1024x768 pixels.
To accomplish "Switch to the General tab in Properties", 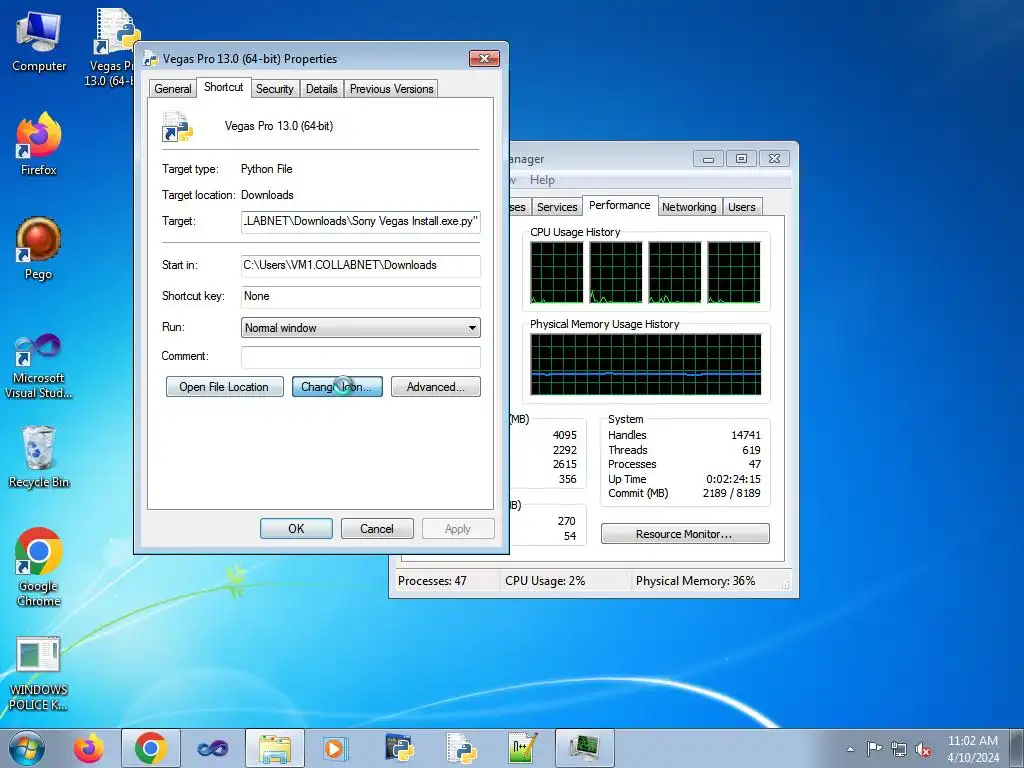I will point(172,89).
